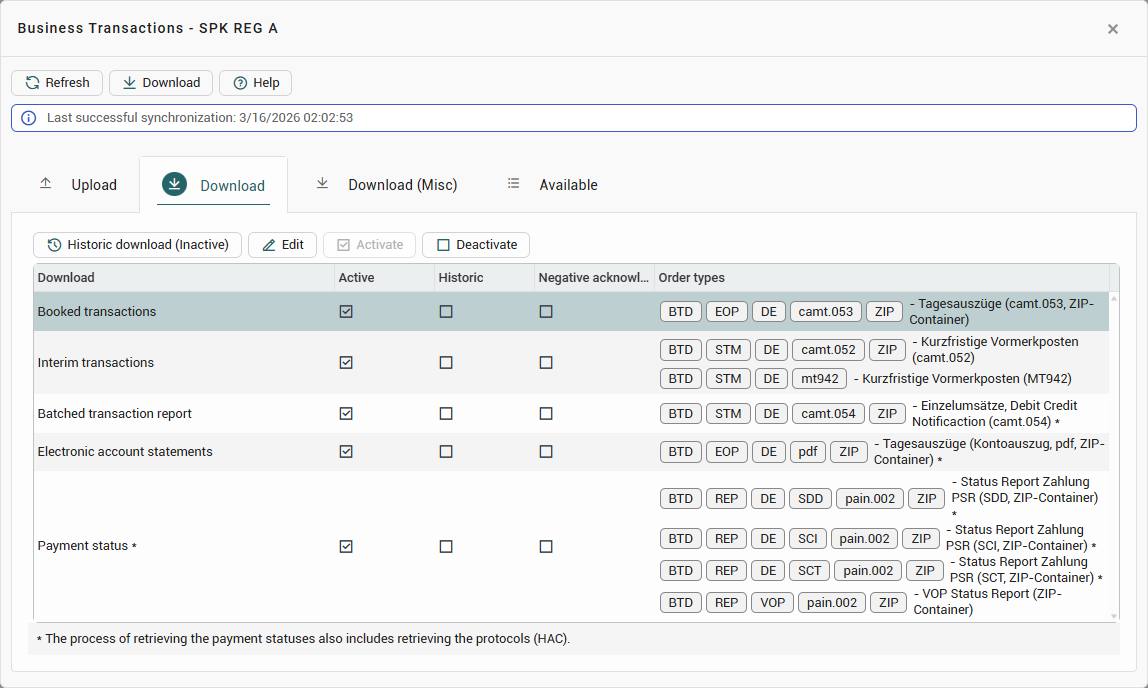Click the Deactivate button

point(476,245)
